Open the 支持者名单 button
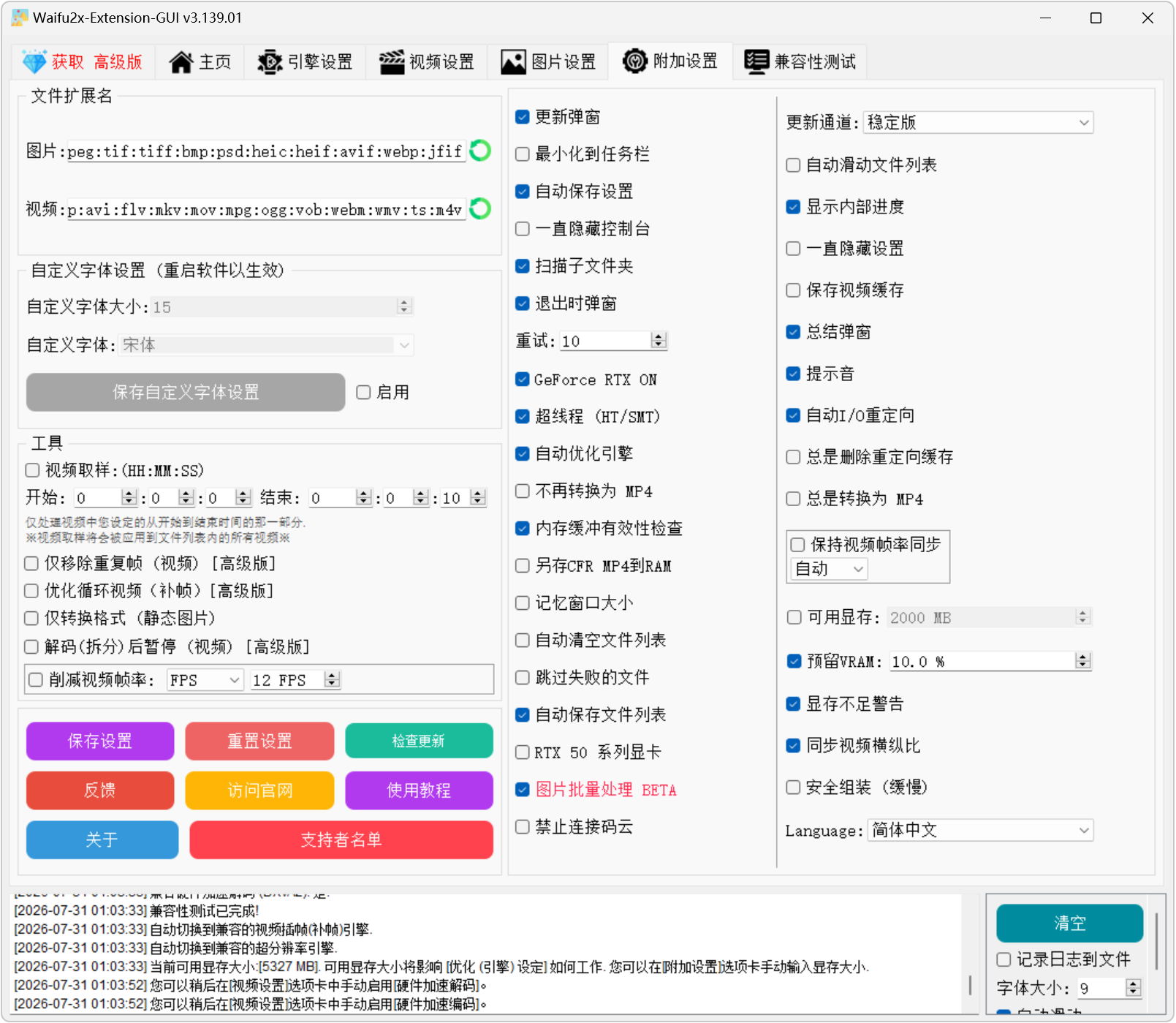This screenshot has height=1023, width=1176. pyautogui.click(x=341, y=839)
